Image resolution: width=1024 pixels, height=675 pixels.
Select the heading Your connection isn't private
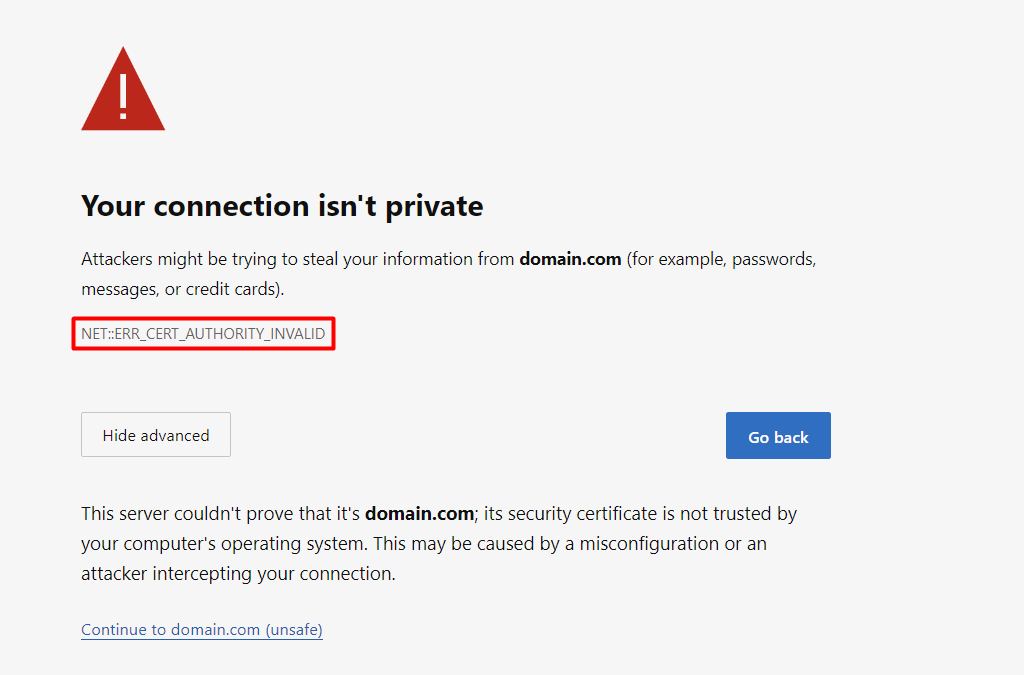pos(281,206)
